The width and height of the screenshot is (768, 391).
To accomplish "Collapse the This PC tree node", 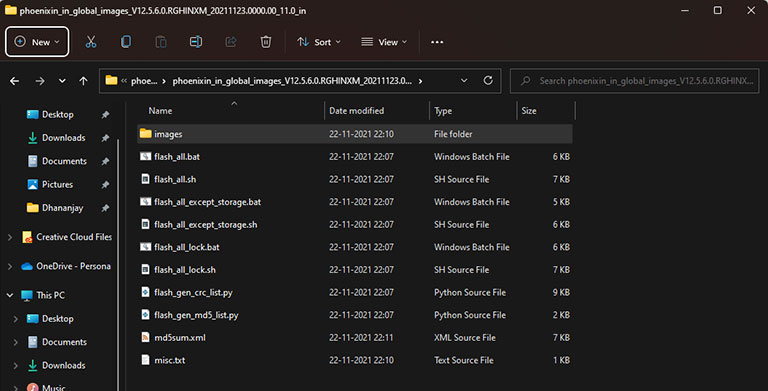I will pyautogui.click(x=10, y=295).
